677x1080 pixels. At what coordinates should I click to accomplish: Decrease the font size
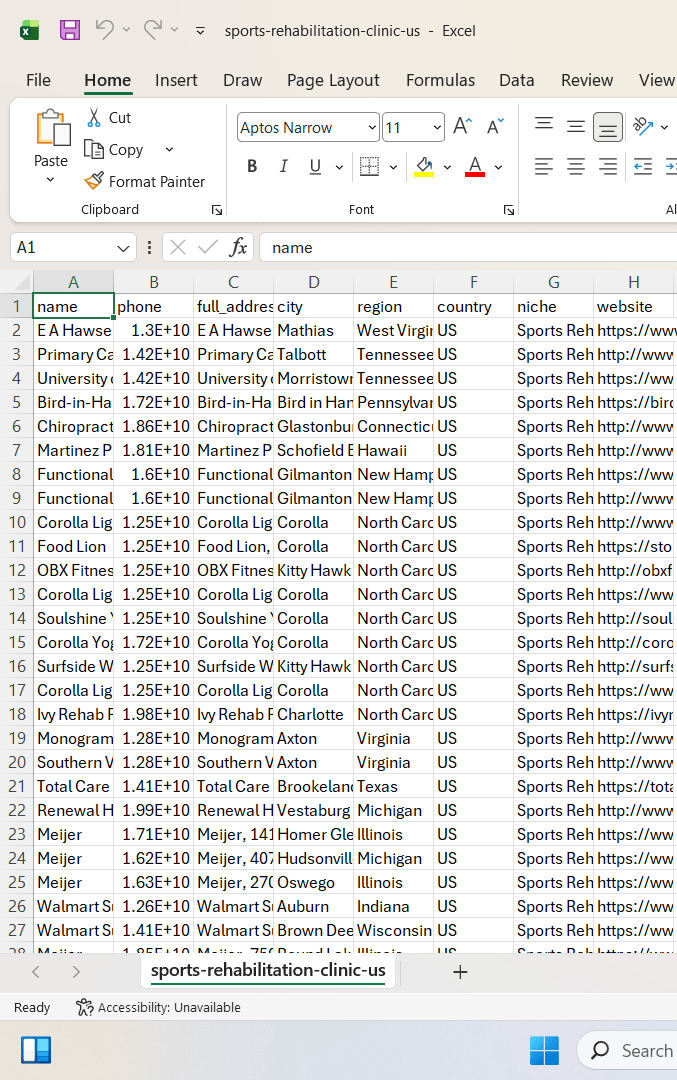[x=495, y=126]
